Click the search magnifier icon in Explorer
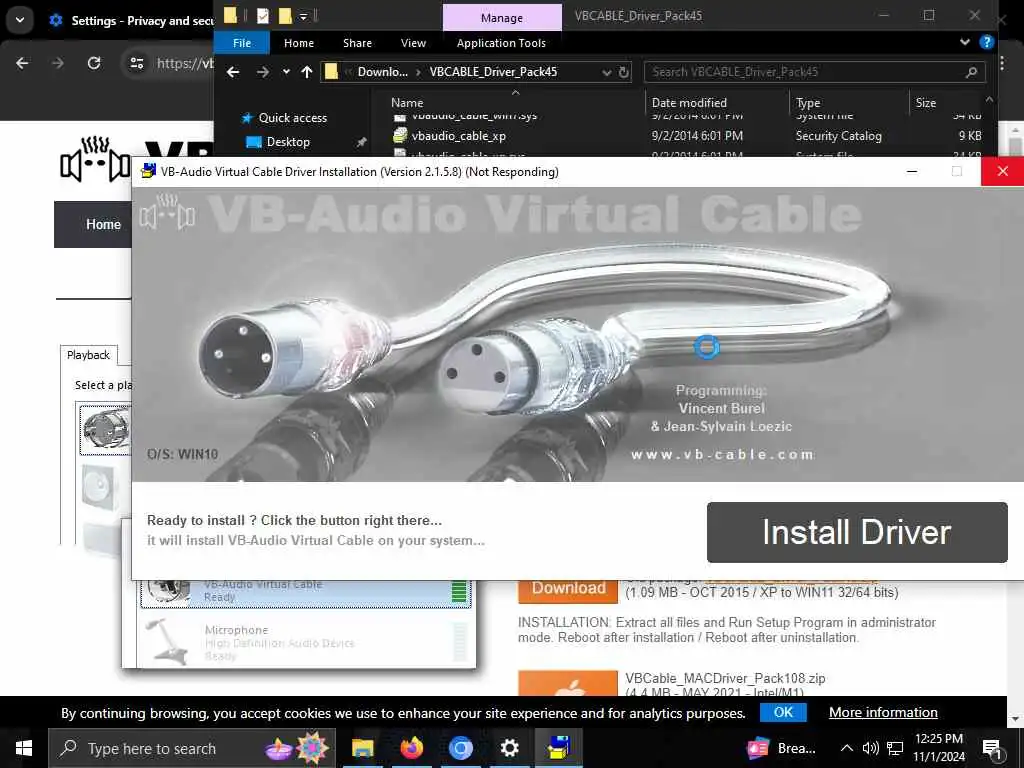The width and height of the screenshot is (1024, 768). point(971,72)
